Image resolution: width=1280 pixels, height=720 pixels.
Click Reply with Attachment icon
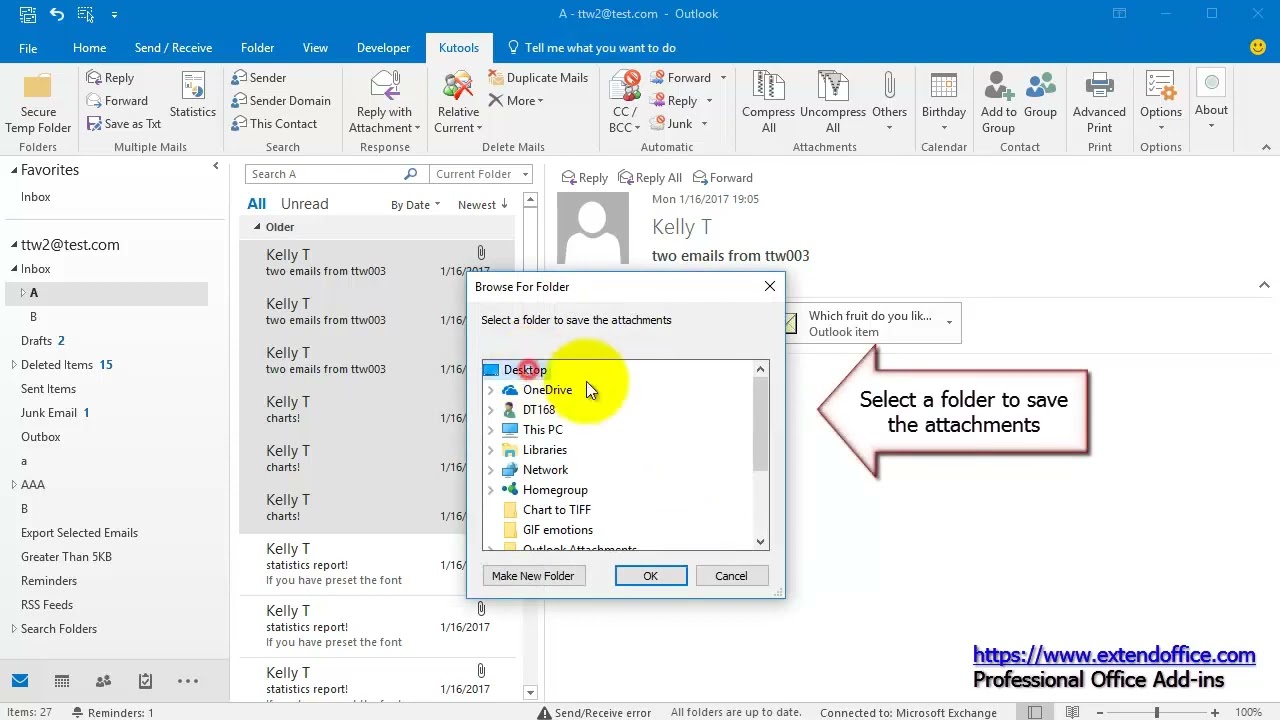pos(384,102)
